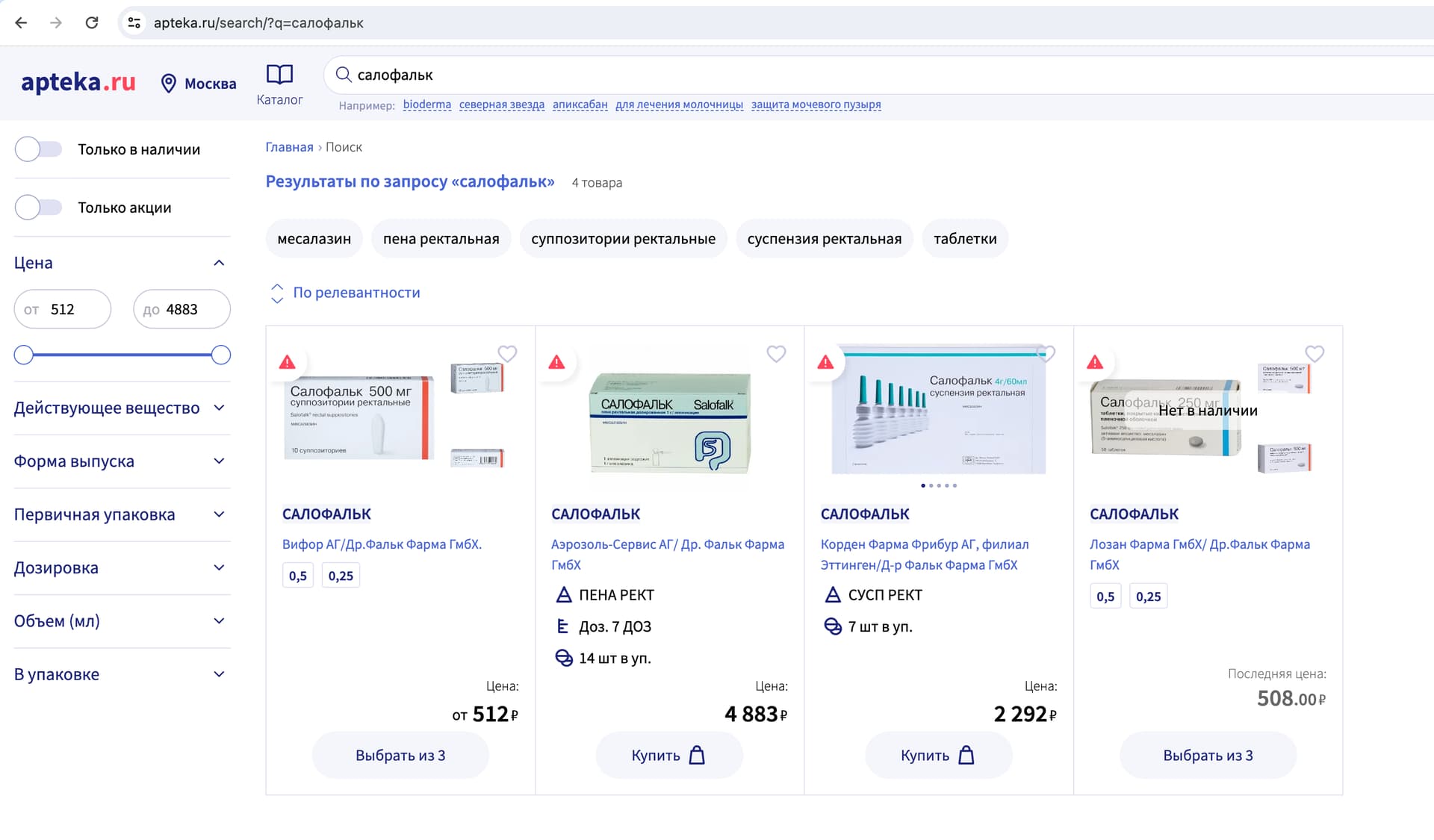Image resolution: width=1434 pixels, height=840 pixels.
Task: Click the browser forward arrow
Action: pyautogui.click(x=56, y=22)
